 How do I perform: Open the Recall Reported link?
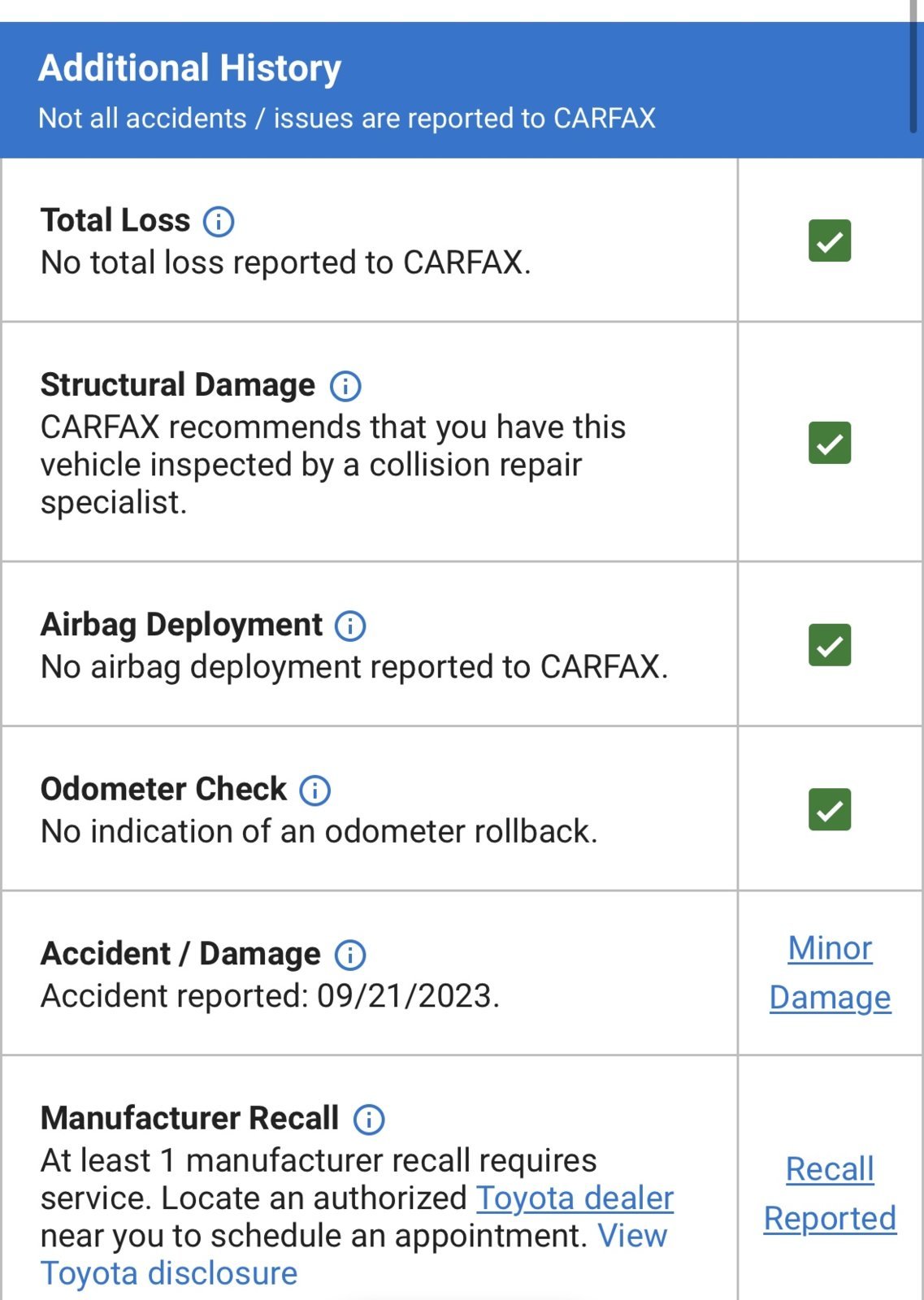click(x=830, y=1194)
